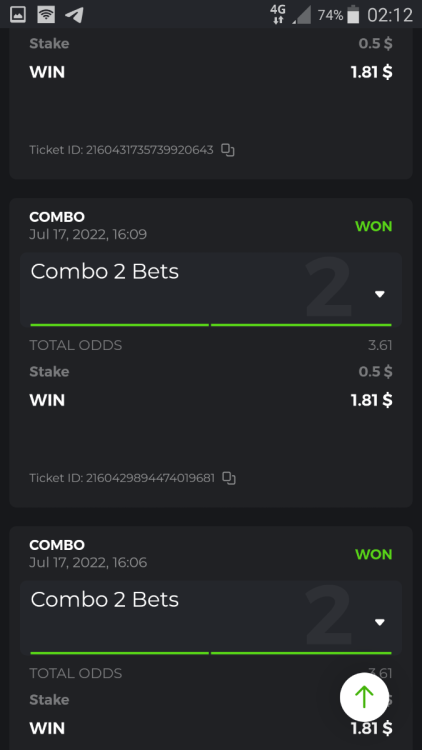
Task: Tap the green scroll-to-top arrow button
Action: click(364, 697)
